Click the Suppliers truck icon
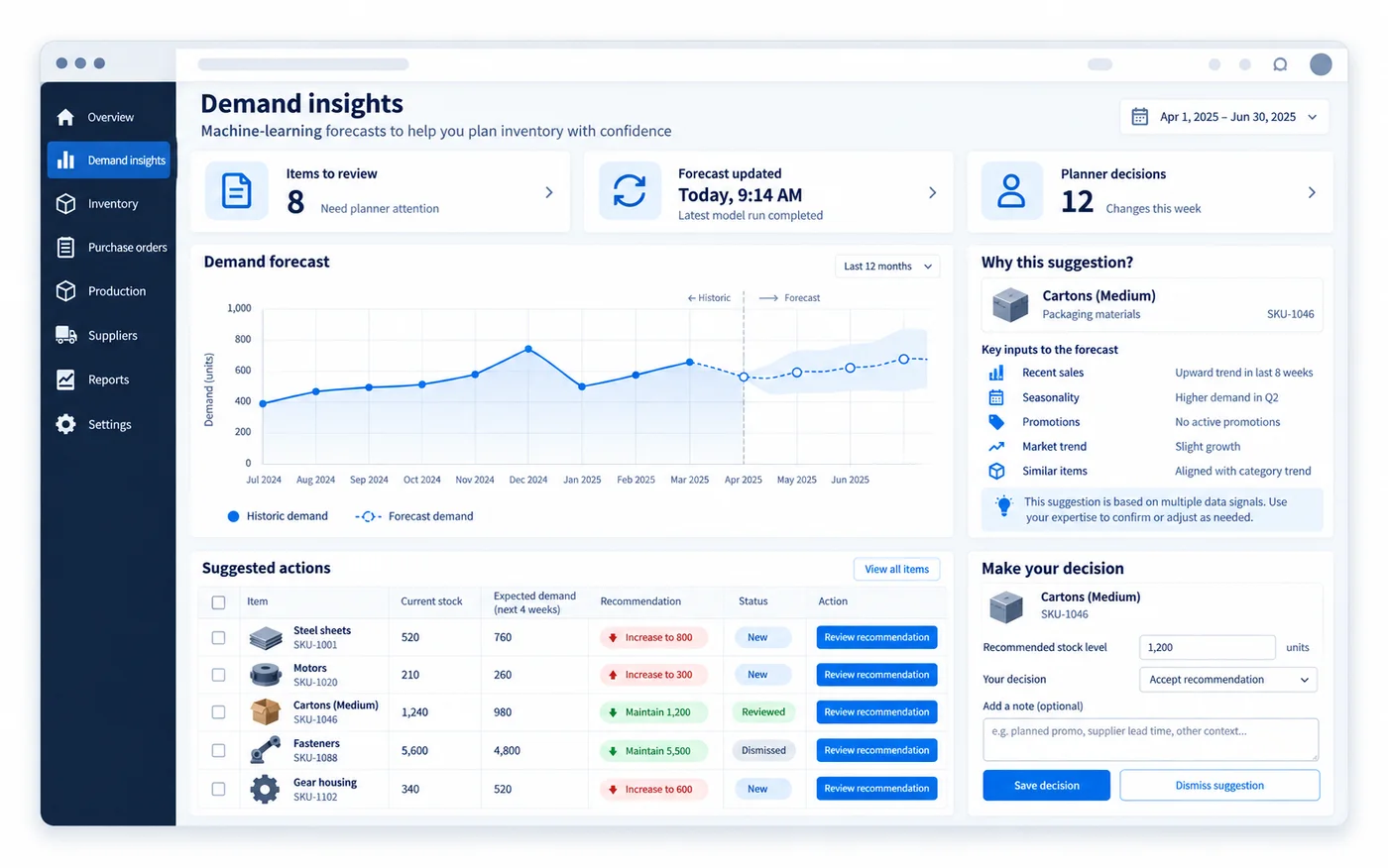 tap(65, 336)
